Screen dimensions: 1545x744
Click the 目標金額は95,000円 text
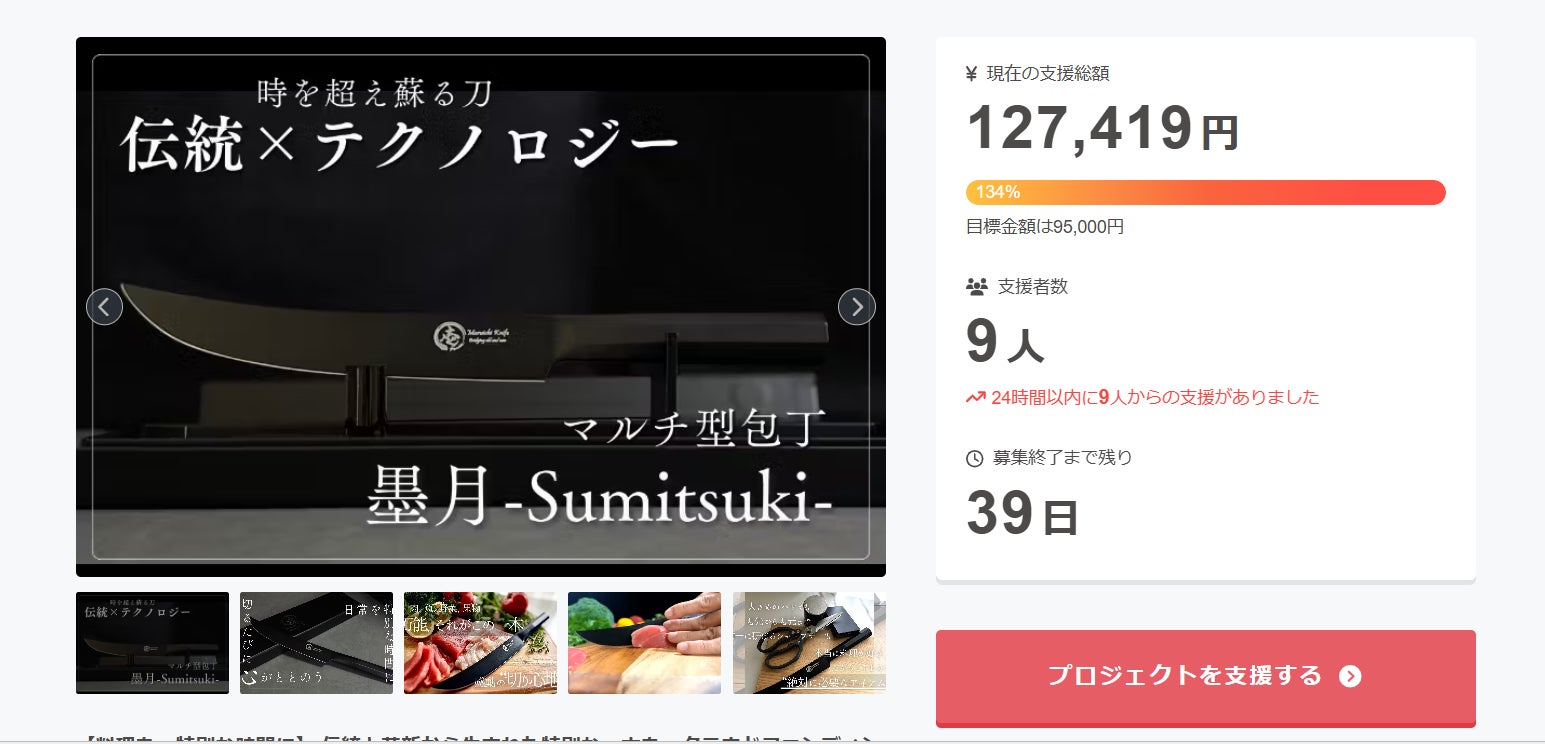click(x=1045, y=227)
